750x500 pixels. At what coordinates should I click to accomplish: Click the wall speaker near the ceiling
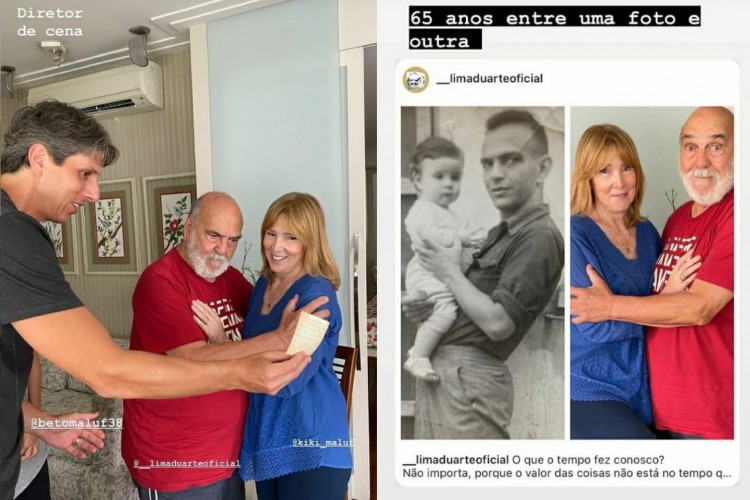(x=139, y=46)
